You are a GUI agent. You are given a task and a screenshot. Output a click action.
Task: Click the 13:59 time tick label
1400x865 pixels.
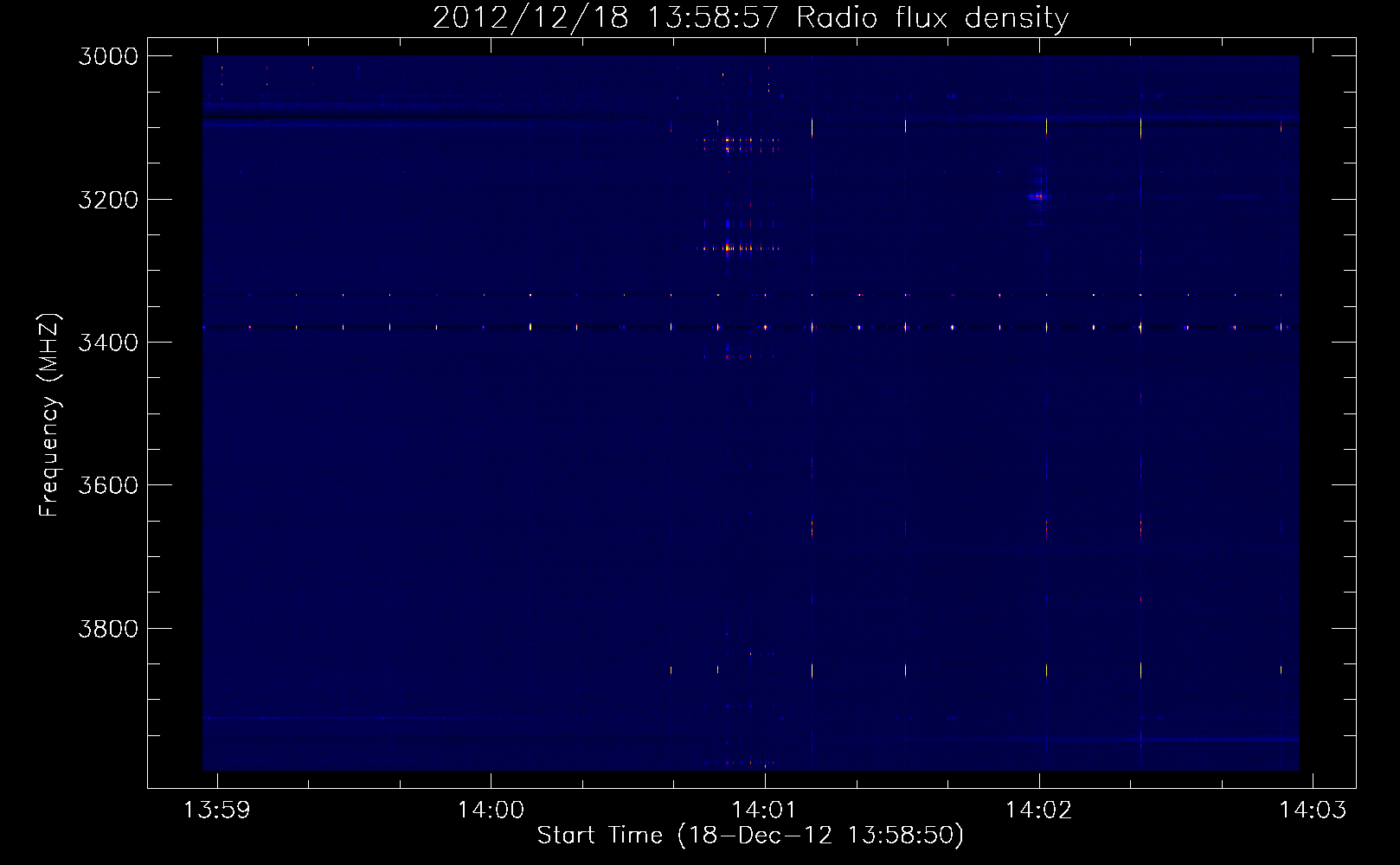click(x=217, y=810)
